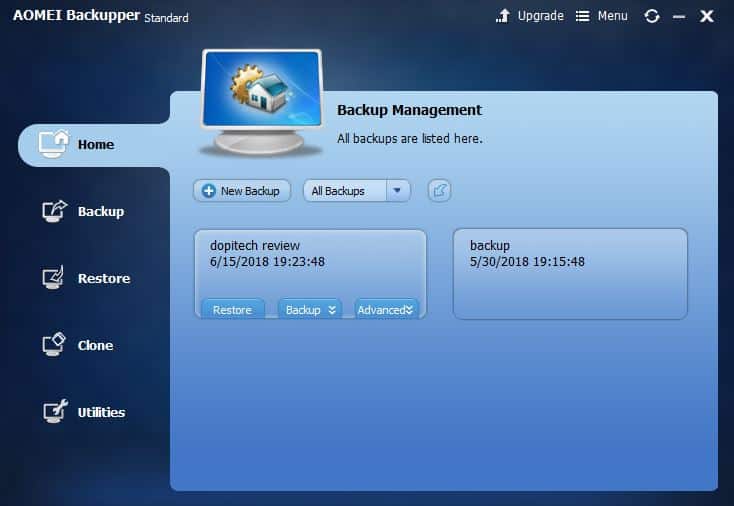Click the Clone monitor icon

tap(54, 345)
